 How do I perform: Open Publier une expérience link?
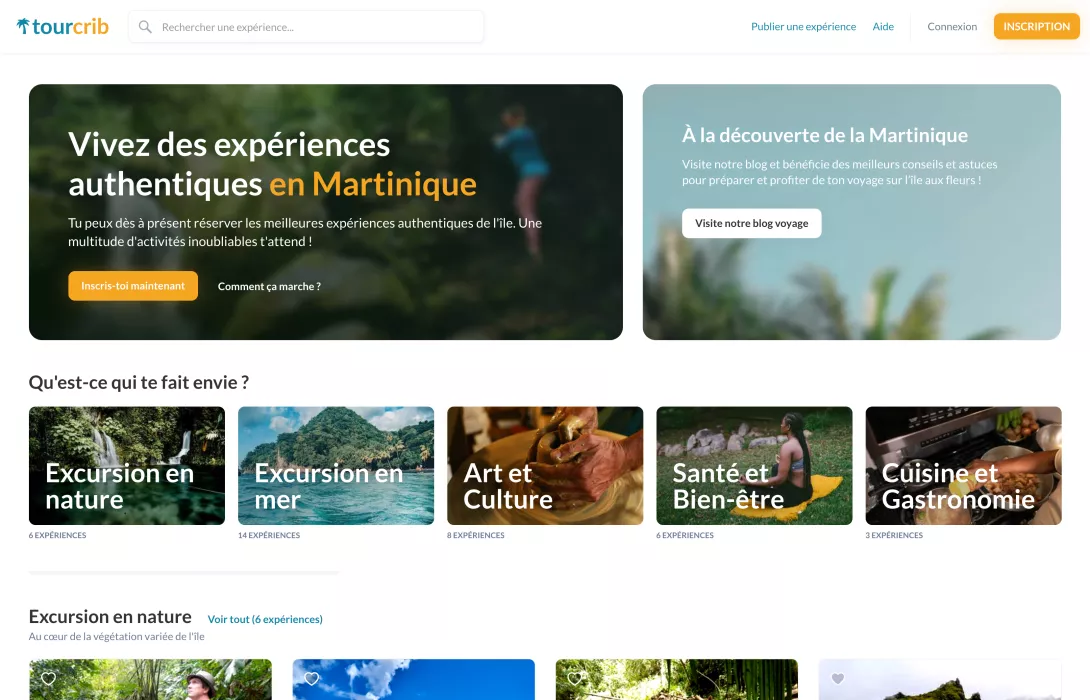click(x=803, y=26)
